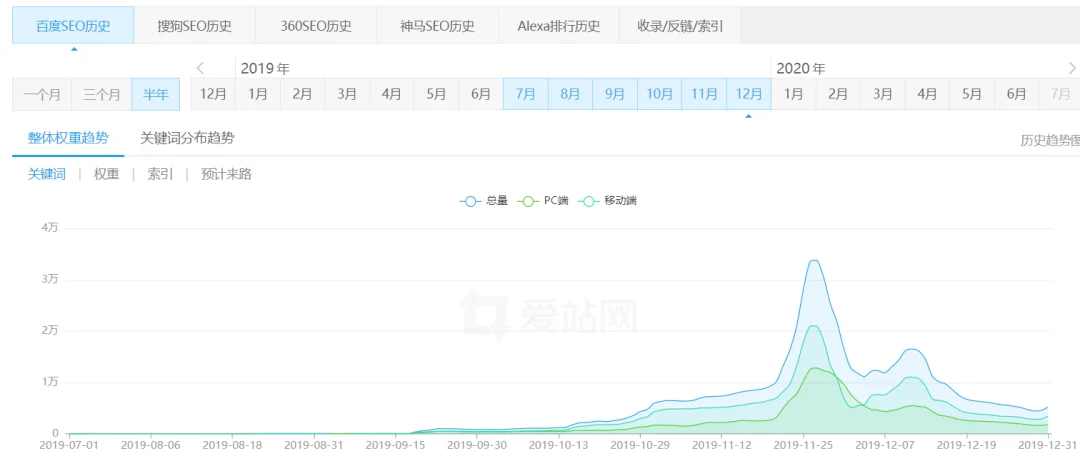The width and height of the screenshot is (1080, 461).
Task: Select 三个月 time range
Action: pos(101,94)
